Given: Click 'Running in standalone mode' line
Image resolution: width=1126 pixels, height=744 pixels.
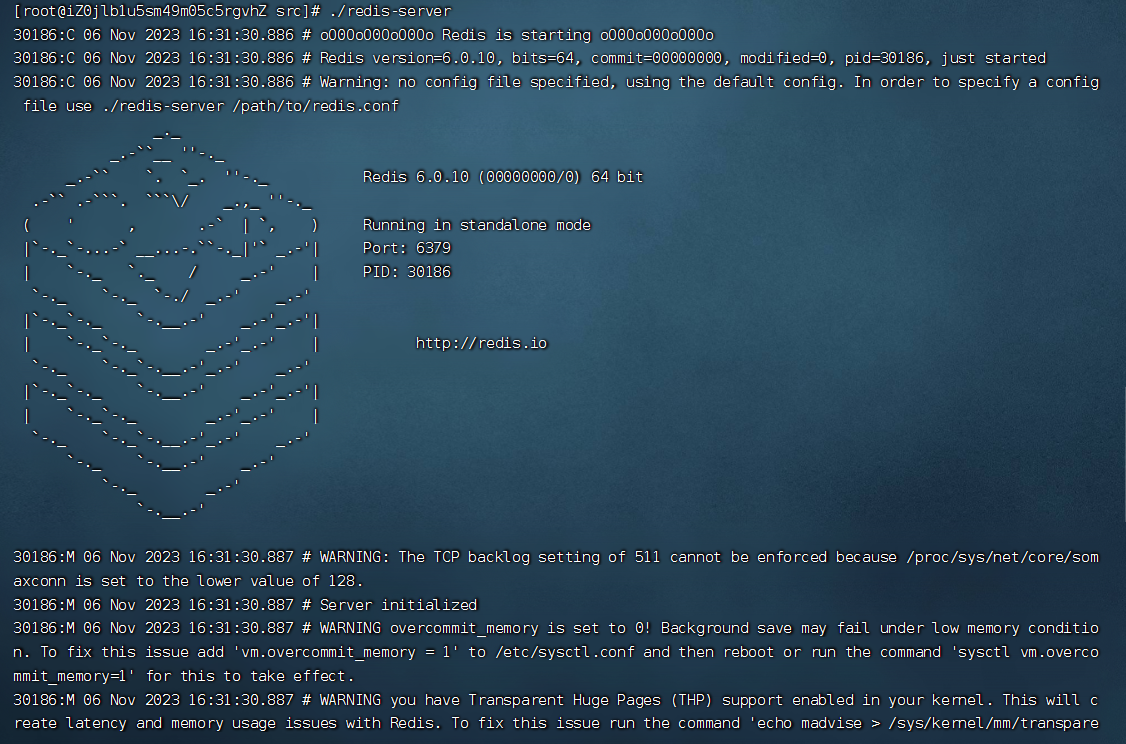Looking at the screenshot, I should 477,225.
